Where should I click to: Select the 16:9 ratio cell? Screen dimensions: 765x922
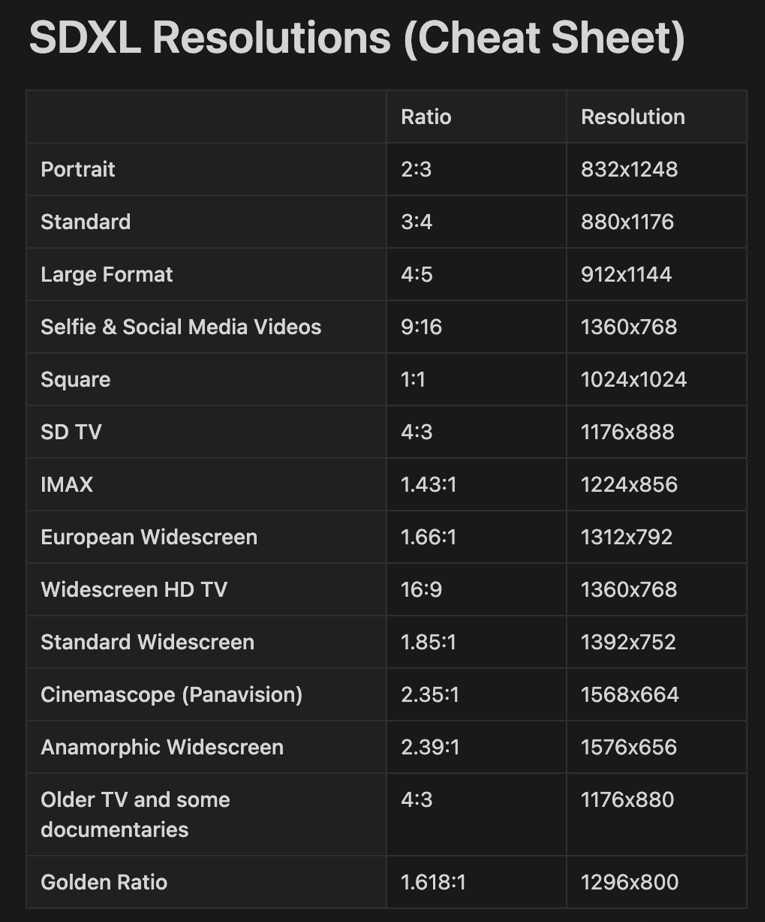click(421, 590)
